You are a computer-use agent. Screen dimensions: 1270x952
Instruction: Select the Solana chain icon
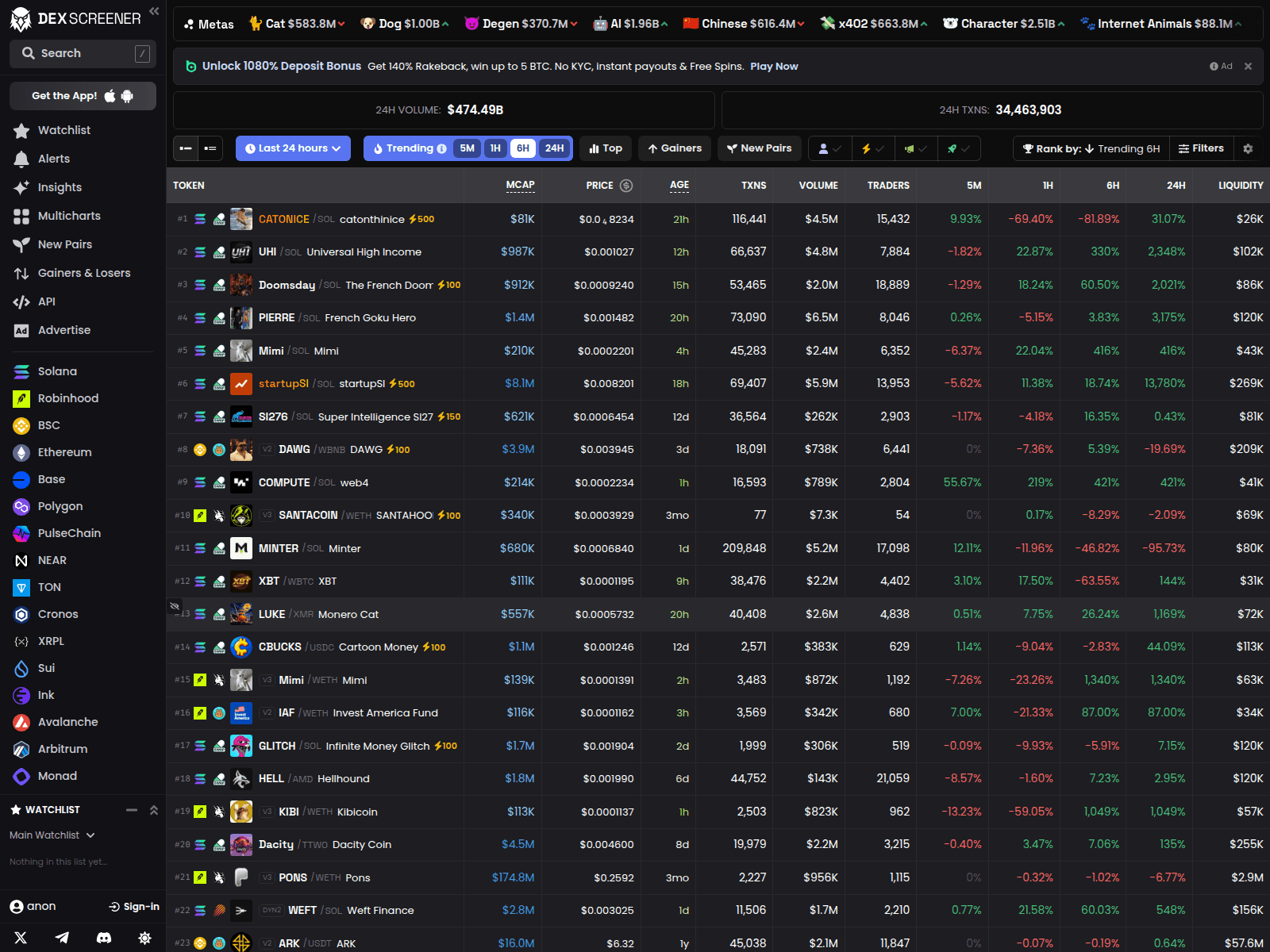tap(21, 371)
